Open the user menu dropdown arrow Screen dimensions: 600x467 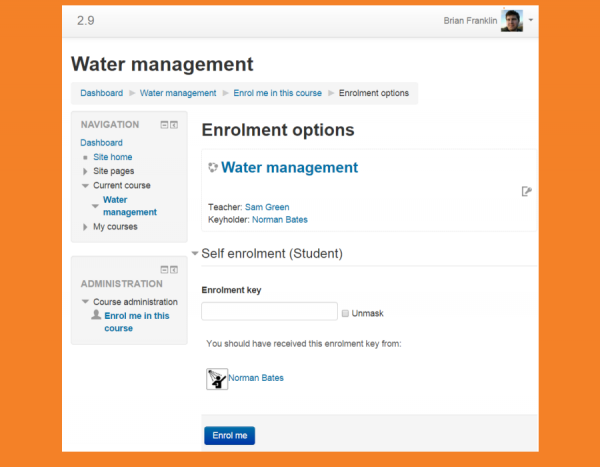click(x=531, y=20)
